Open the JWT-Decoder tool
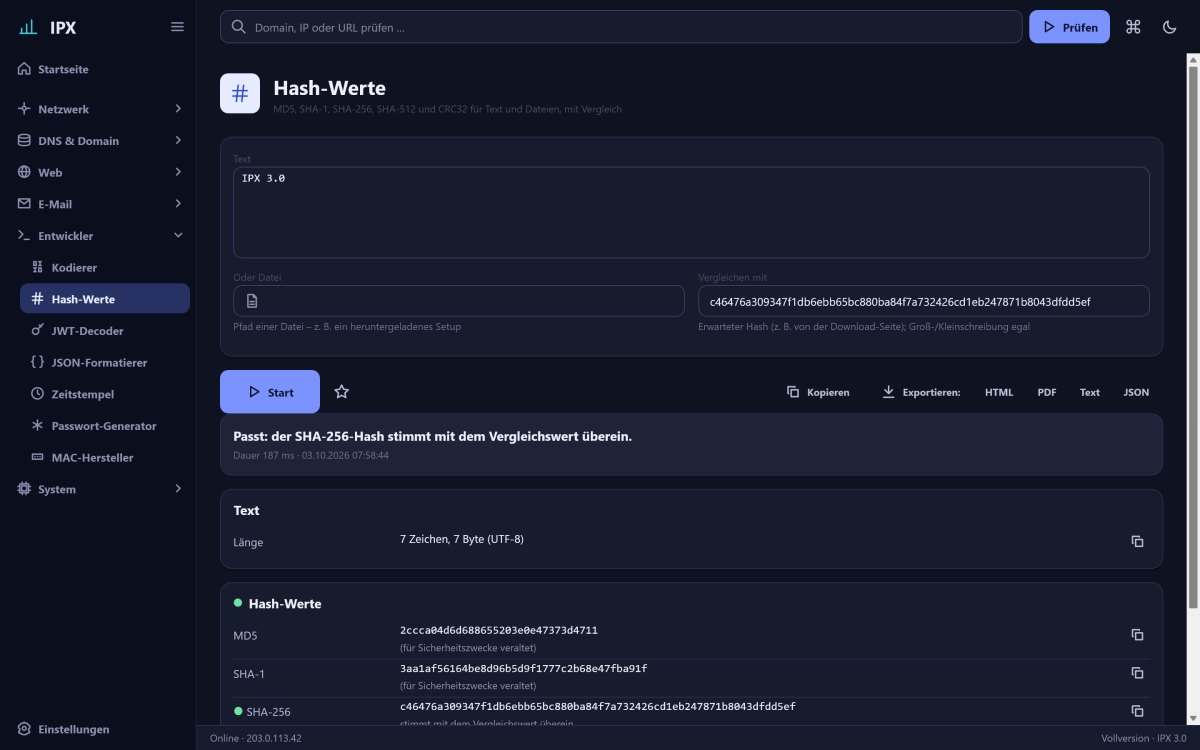The height and width of the screenshot is (750, 1200). tap(105, 331)
